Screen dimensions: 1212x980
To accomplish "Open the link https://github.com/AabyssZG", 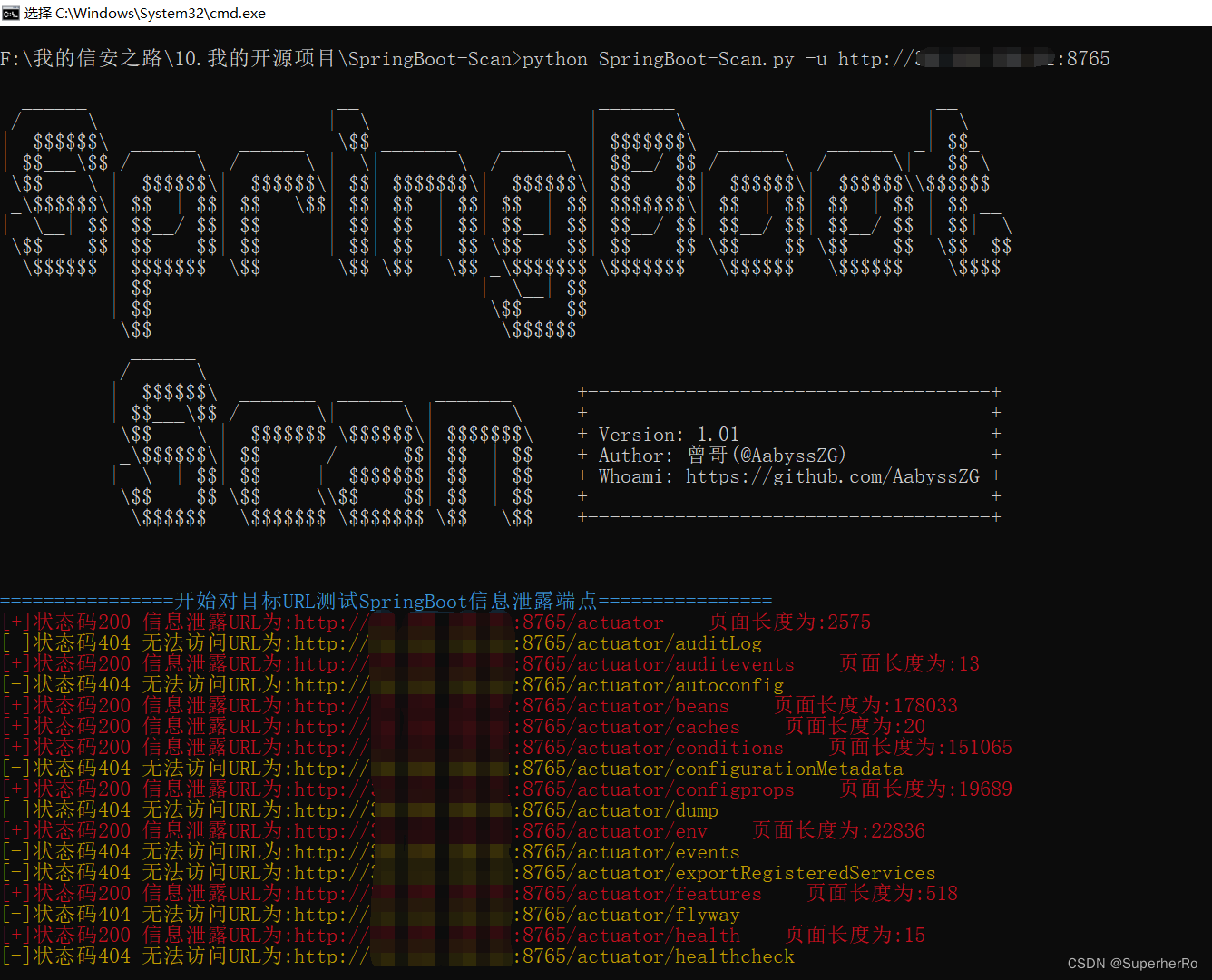I will [833, 476].
